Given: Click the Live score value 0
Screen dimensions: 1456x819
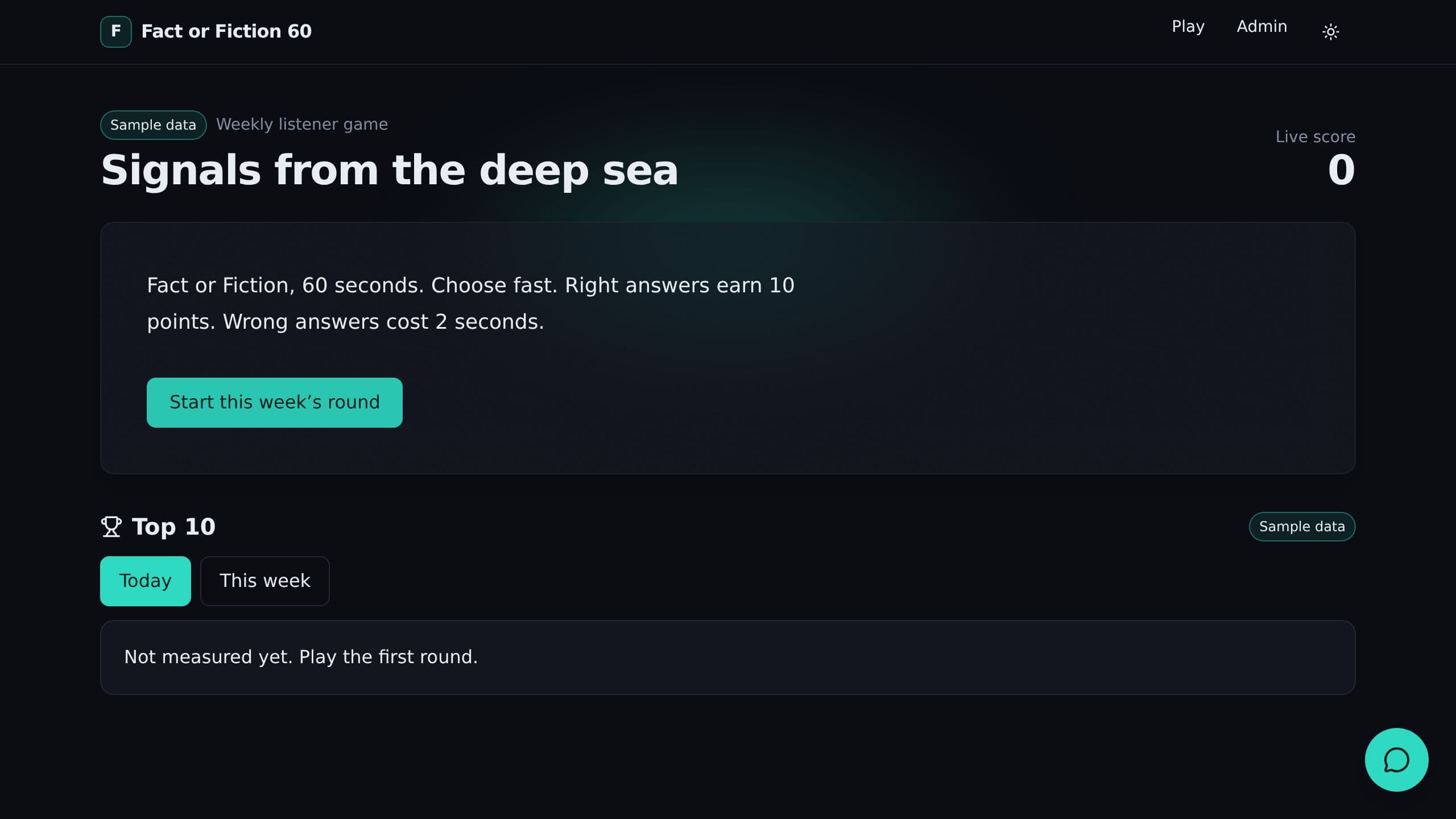Looking at the screenshot, I should (x=1341, y=170).
